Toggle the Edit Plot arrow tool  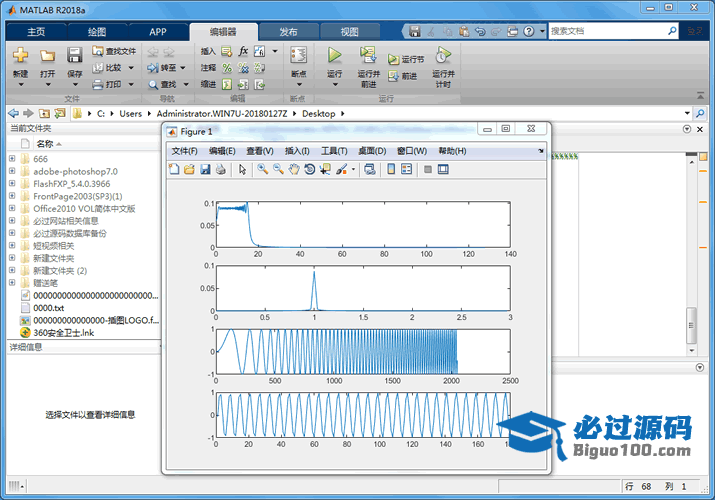[x=242, y=170]
